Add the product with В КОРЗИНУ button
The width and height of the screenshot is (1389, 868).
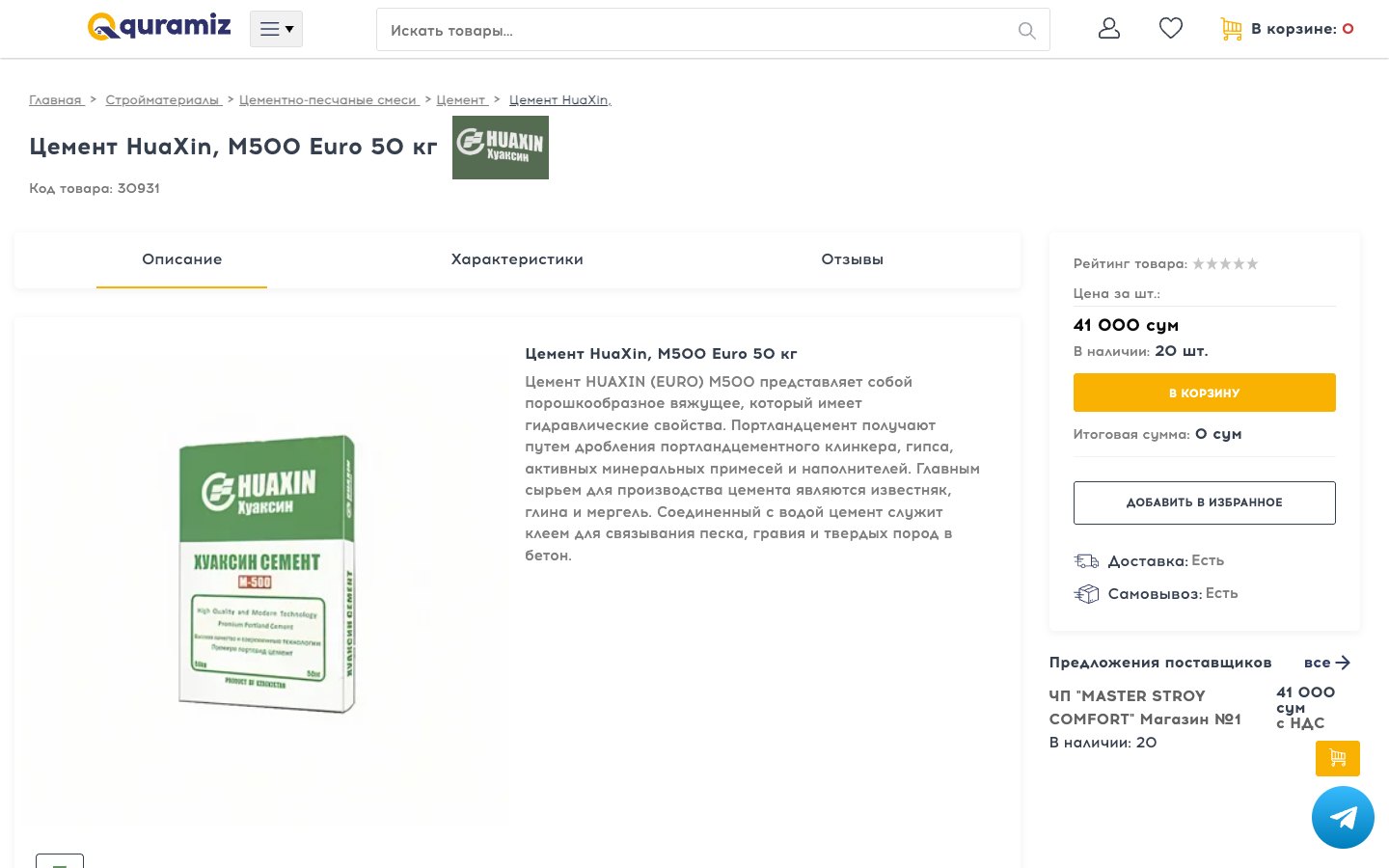[1205, 393]
